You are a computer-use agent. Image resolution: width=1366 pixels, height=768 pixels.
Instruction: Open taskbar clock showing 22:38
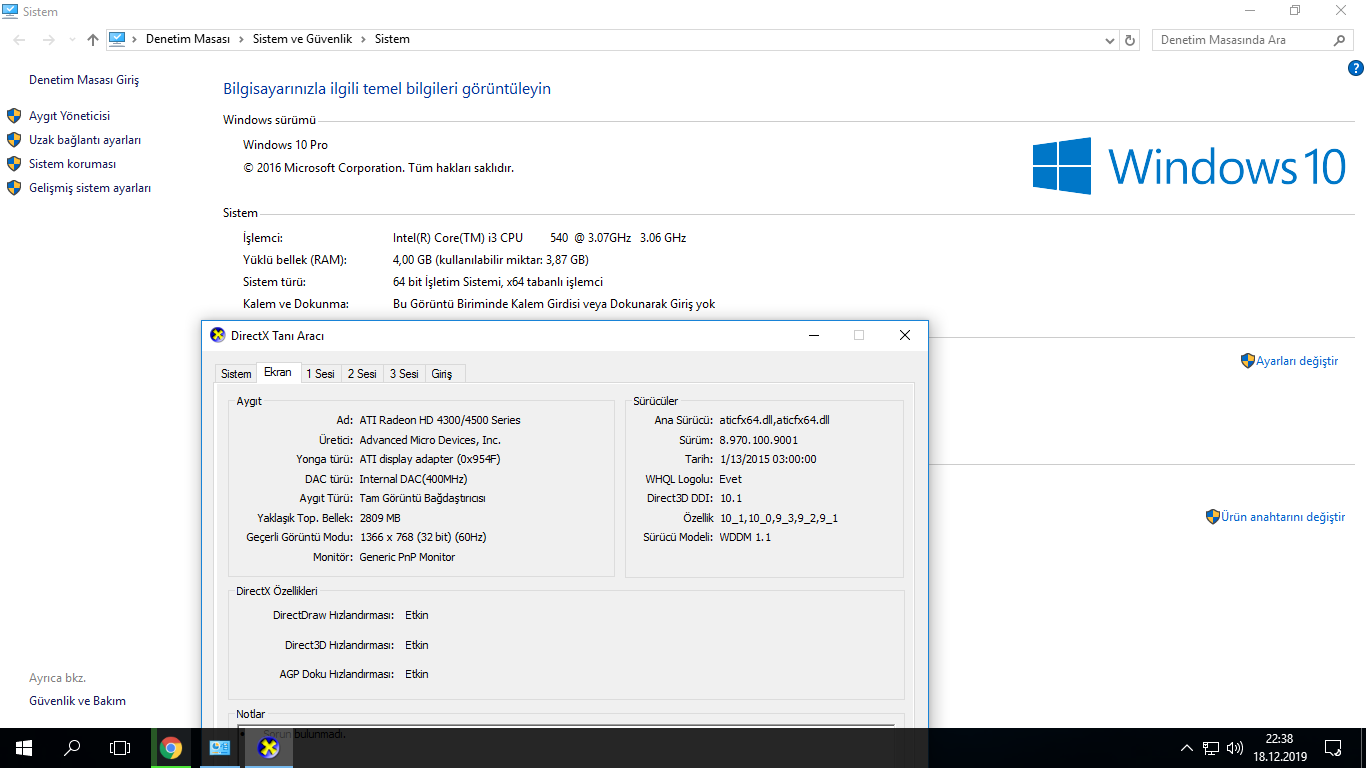(x=1279, y=748)
